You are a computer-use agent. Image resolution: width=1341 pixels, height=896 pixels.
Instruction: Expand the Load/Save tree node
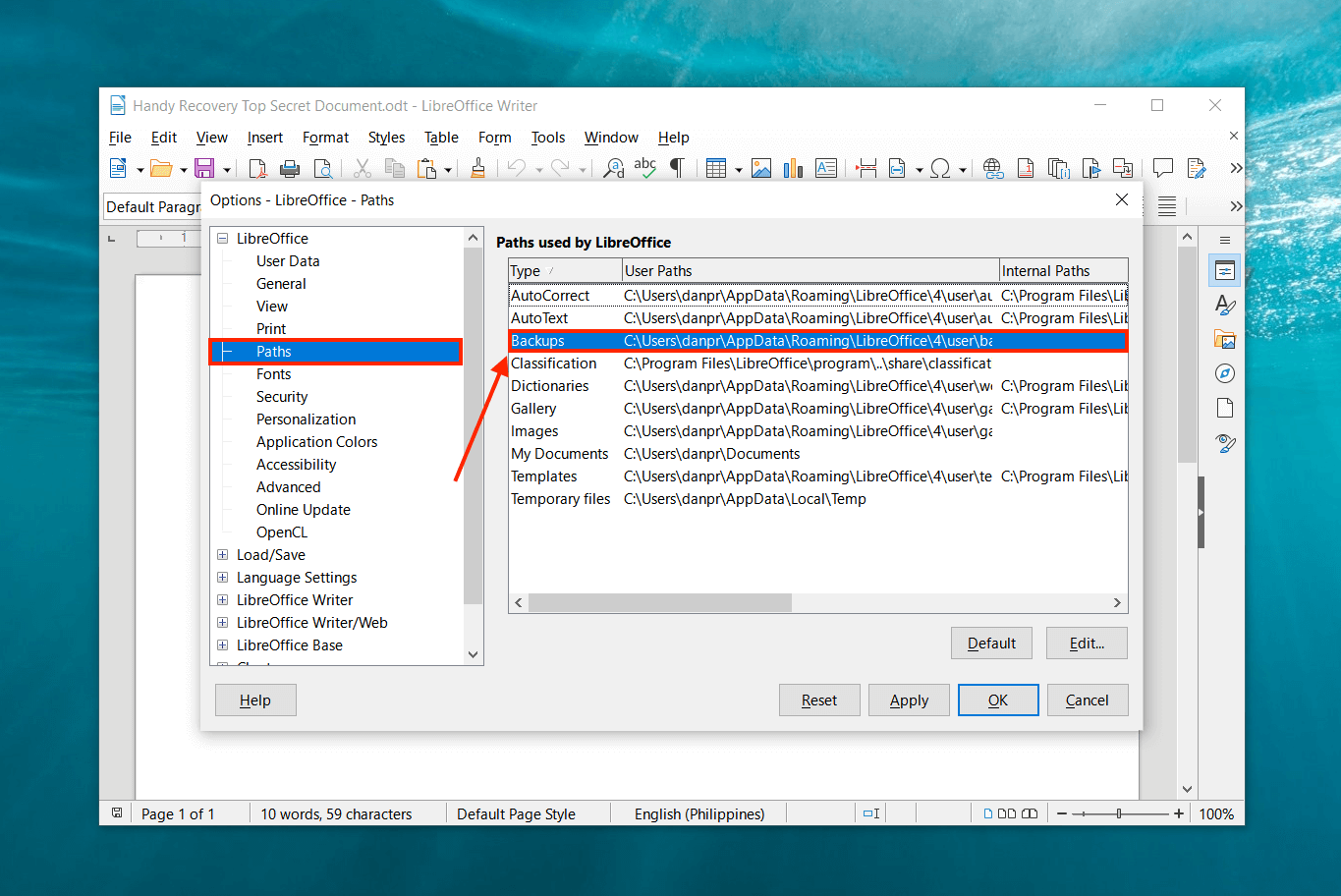(223, 555)
